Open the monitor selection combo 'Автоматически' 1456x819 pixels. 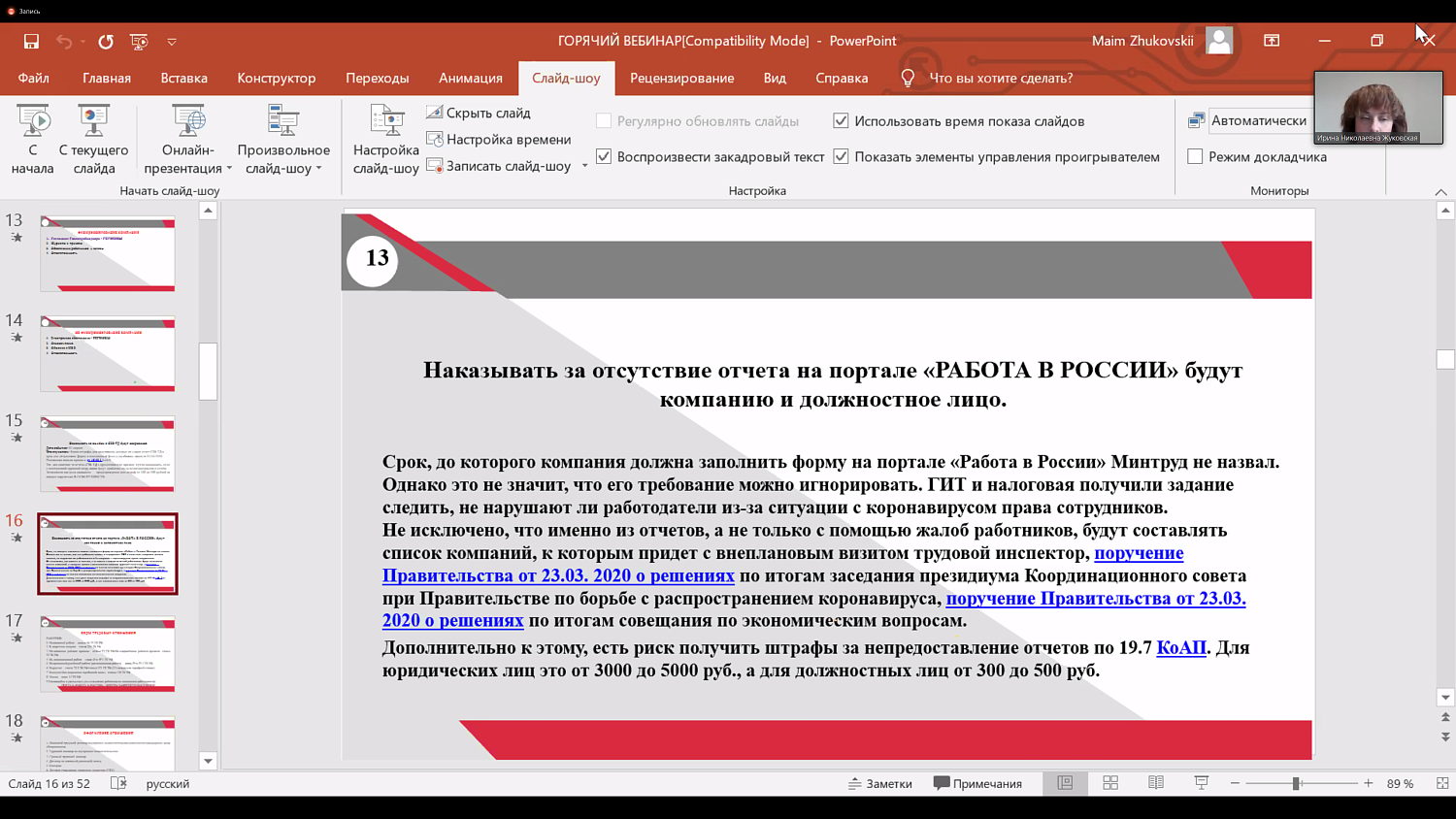(1258, 120)
